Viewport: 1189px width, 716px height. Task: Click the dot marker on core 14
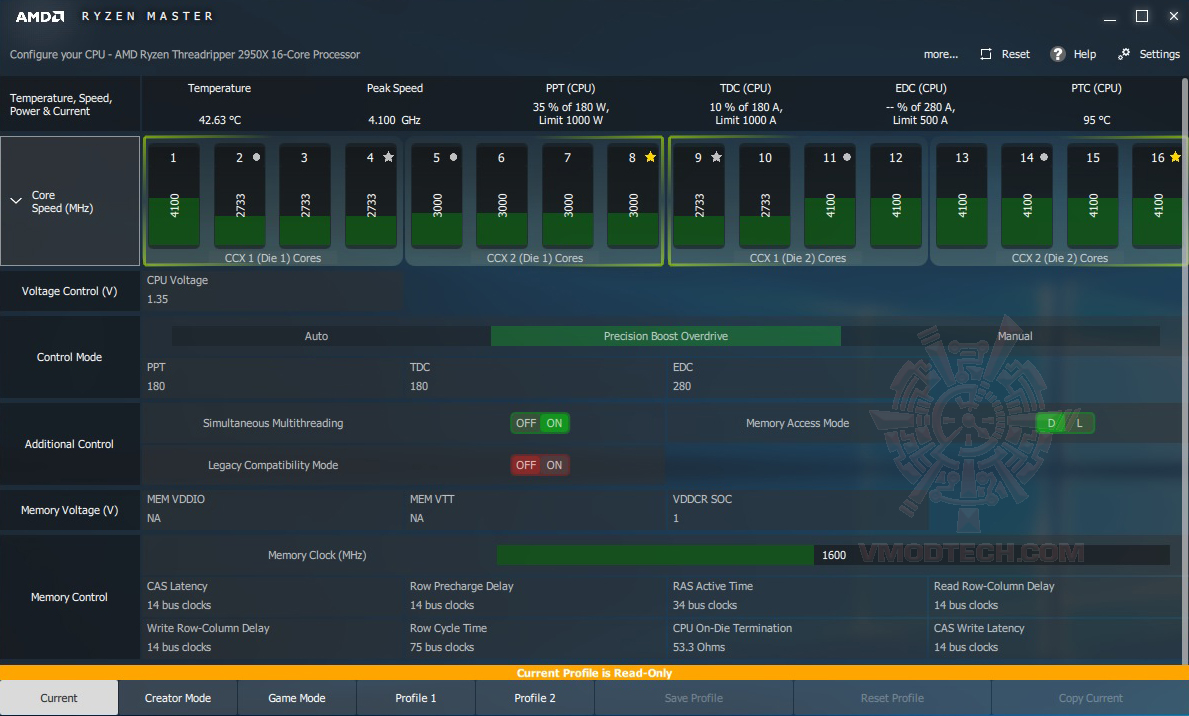(x=1043, y=157)
